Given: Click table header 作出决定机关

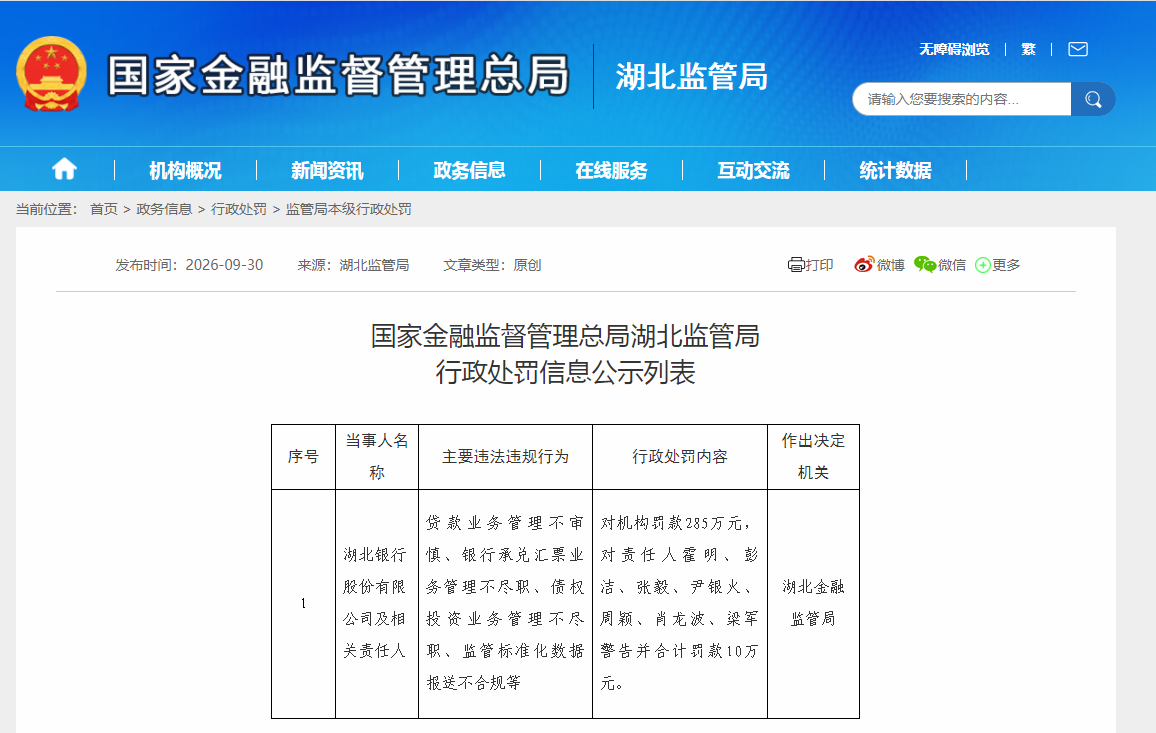Looking at the screenshot, I should pyautogui.click(x=813, y=457).
